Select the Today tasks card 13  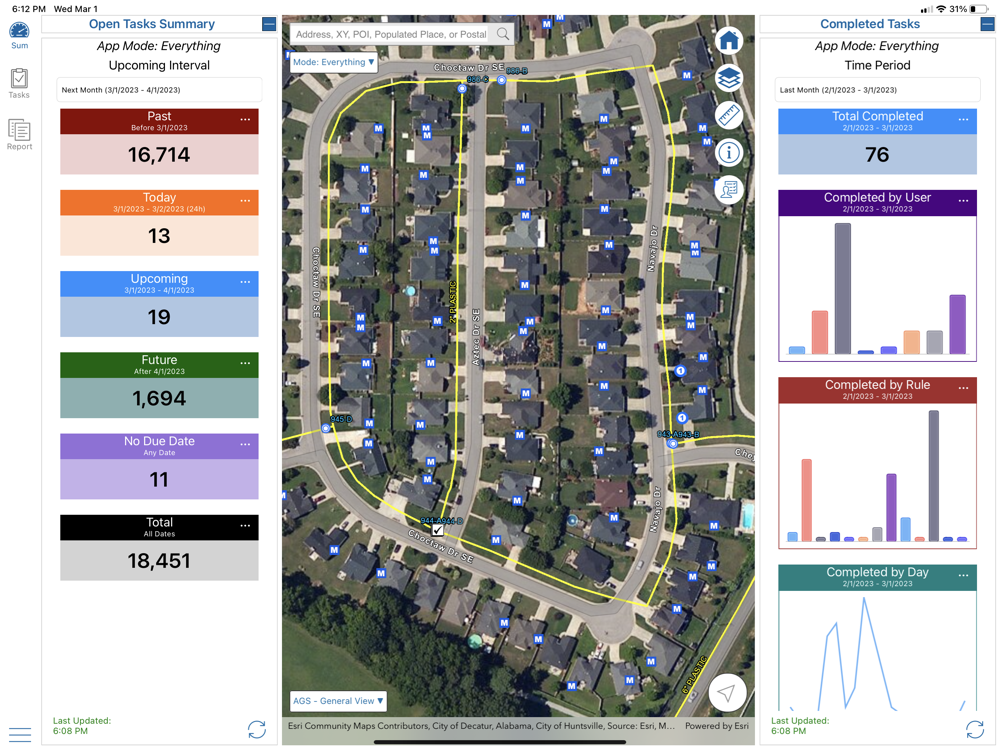click(x=159, y=223)
